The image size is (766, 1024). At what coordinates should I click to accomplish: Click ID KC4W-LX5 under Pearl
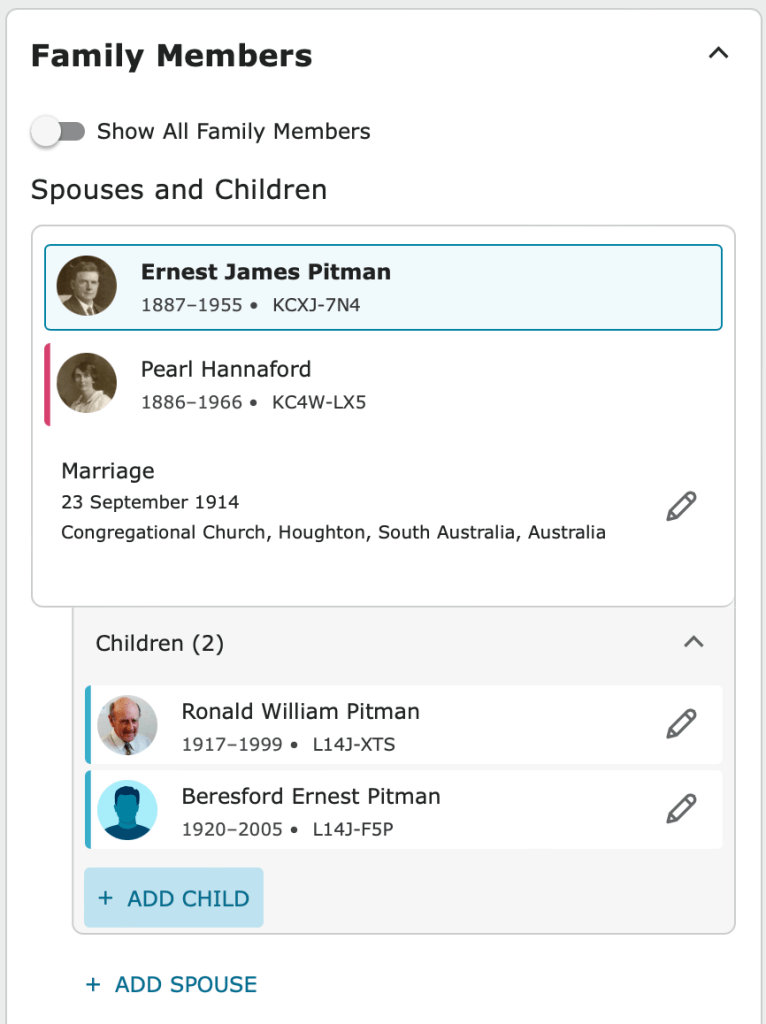click(319, 402)
